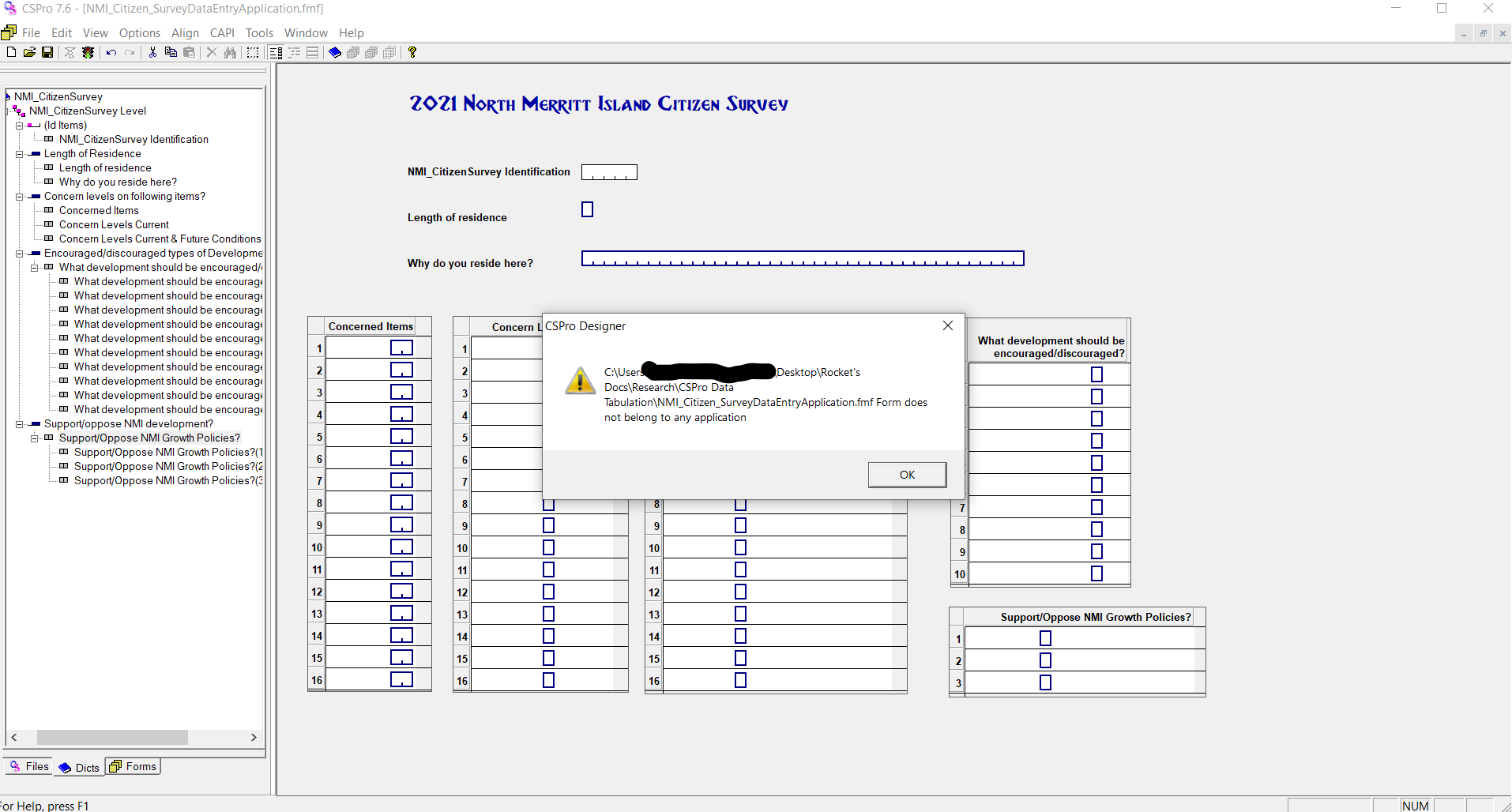Click the first grey stacked forms icon
This screenshot has width=1512, height=812.
point(353,52)
